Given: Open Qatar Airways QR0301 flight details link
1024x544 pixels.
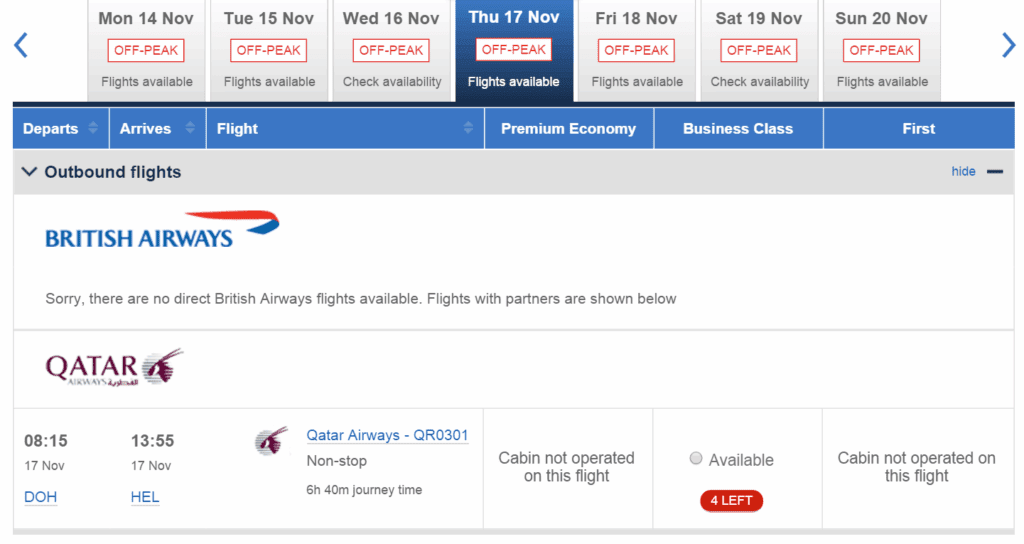Looking at the screenshot, I should (387, 435).
